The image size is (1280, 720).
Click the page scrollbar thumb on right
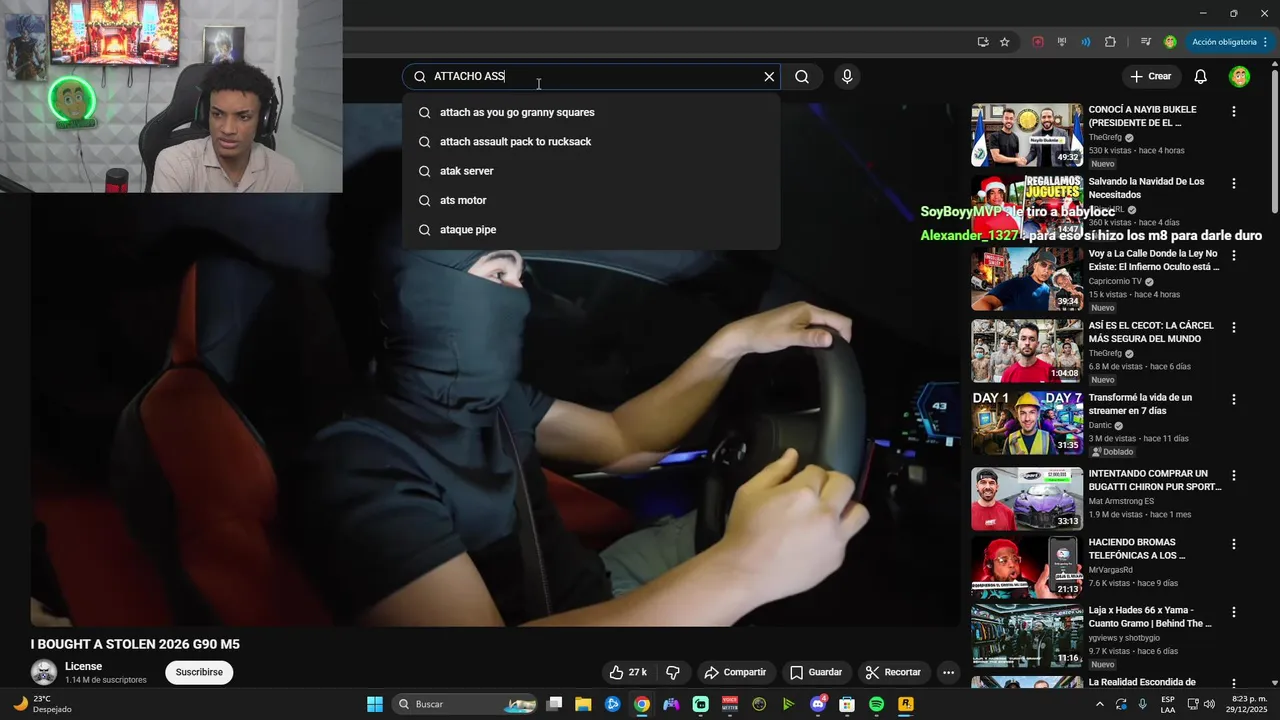[x=1274, y=140]
